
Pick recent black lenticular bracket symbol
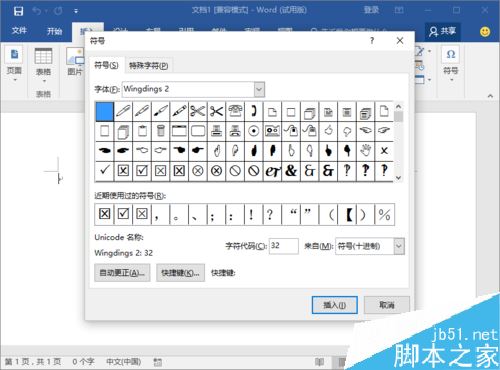point(347,214)
